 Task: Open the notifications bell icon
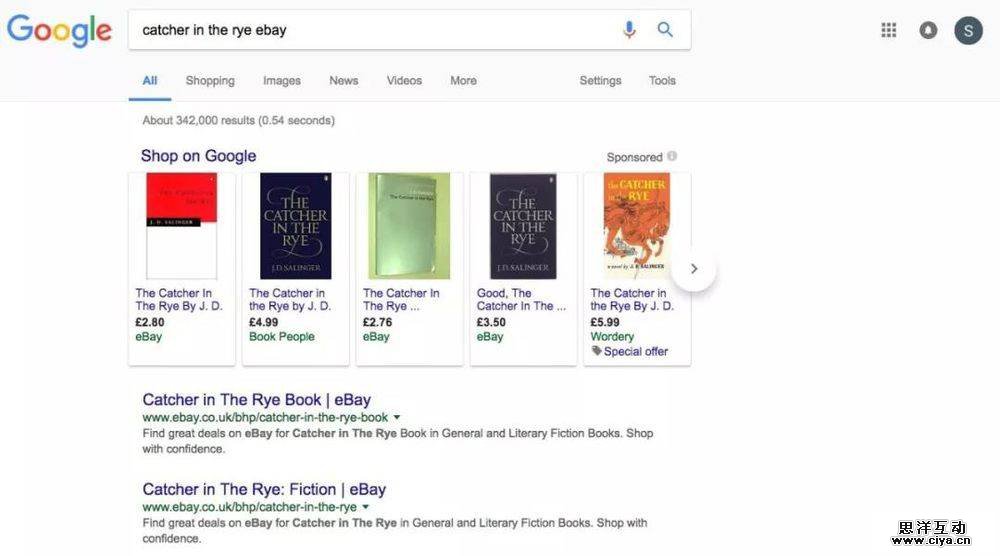tap(928, 30)
